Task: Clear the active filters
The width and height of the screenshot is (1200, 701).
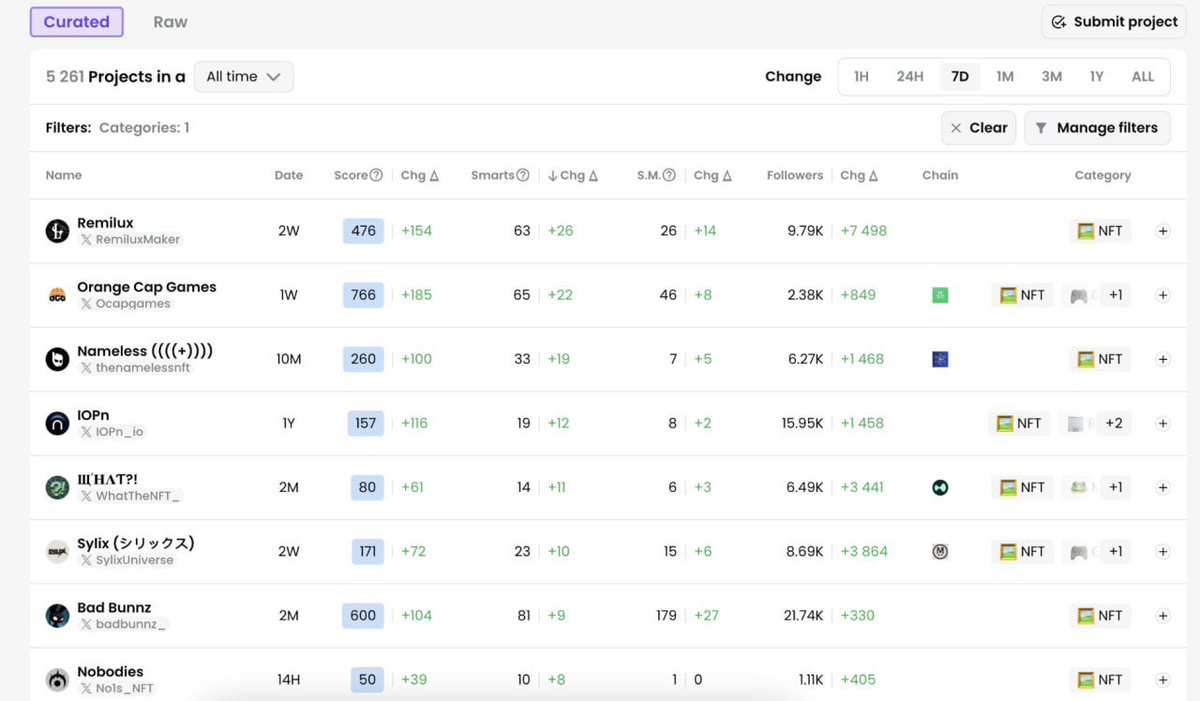Action: (979, 128)
